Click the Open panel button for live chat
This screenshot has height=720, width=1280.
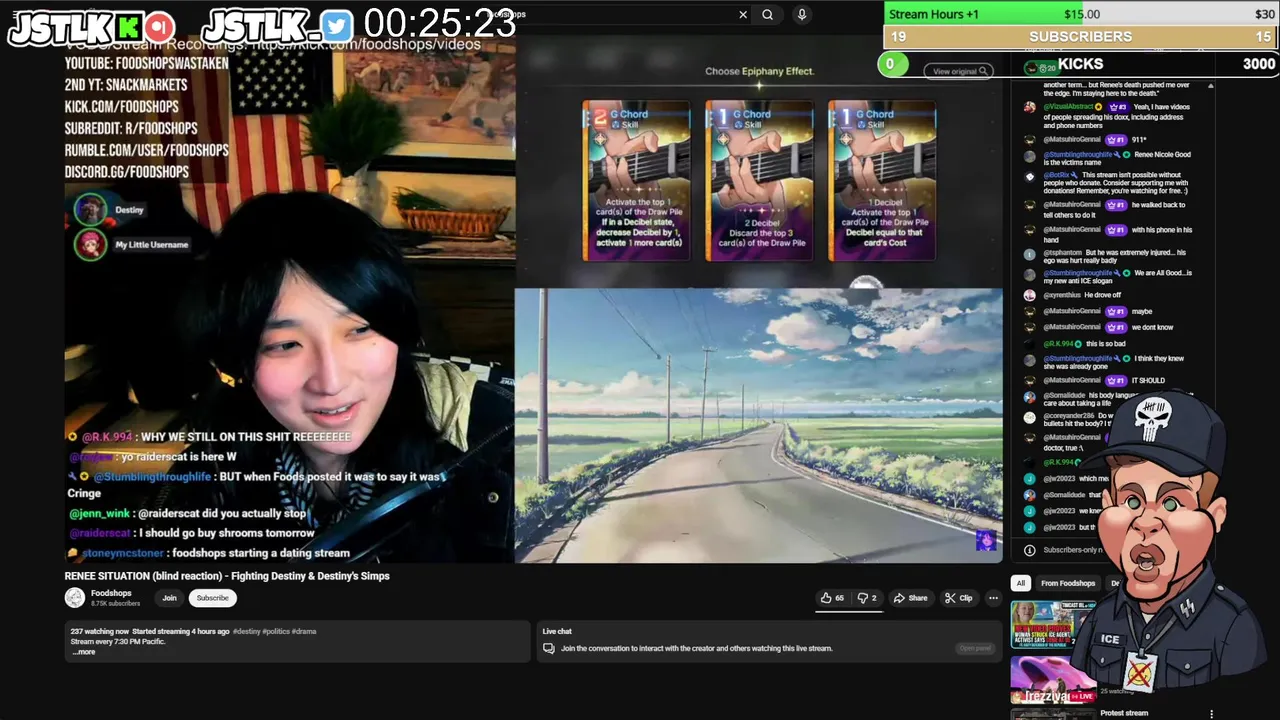click(975, 648)
